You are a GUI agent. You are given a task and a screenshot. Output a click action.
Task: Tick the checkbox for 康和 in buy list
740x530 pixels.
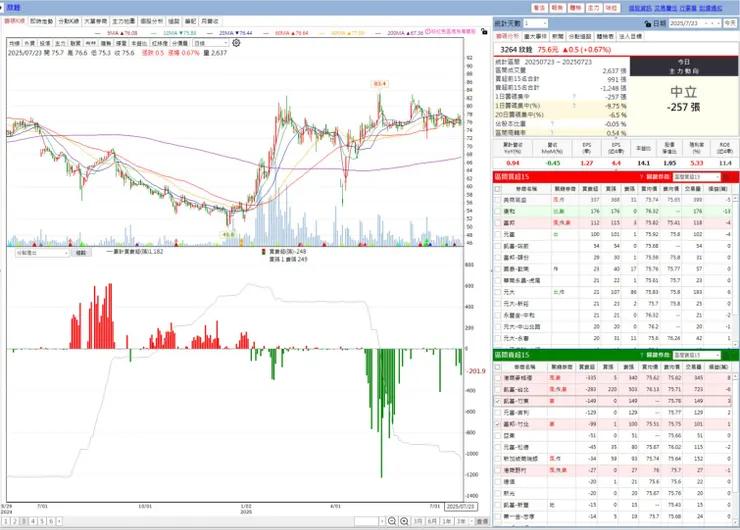coord(497,211)
